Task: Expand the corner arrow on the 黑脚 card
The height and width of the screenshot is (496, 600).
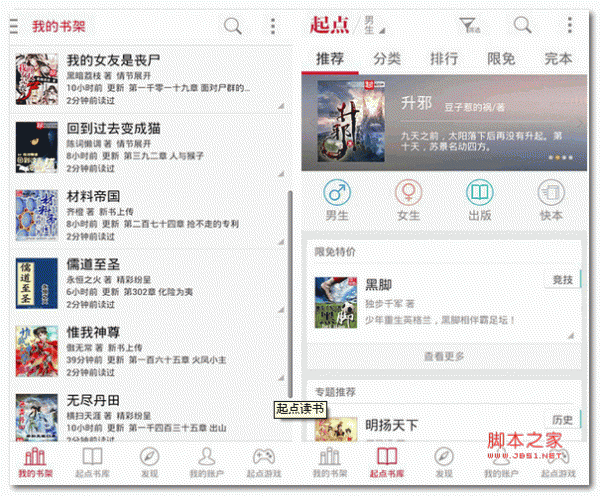Action: 571,336
